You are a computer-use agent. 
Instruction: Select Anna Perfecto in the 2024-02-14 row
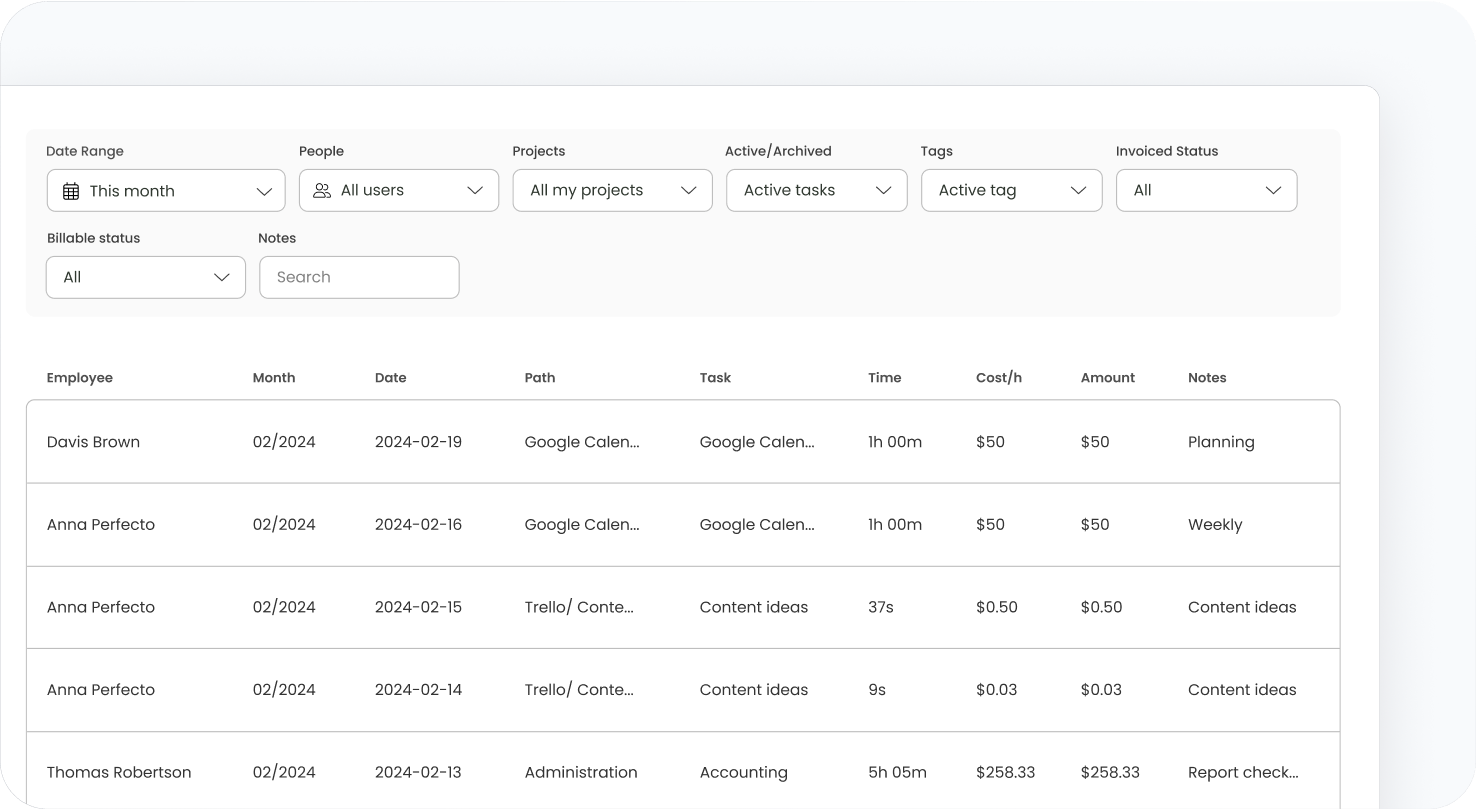point(101,690)
